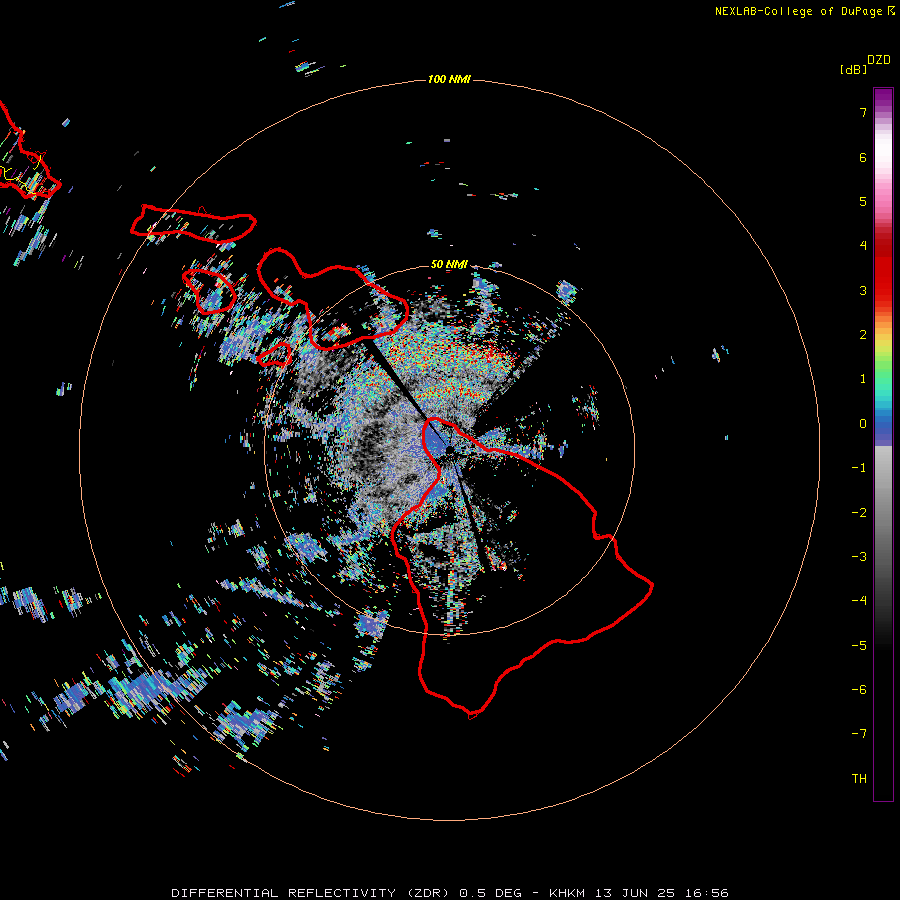Click the 7 value on color scale

coord(863,112)
